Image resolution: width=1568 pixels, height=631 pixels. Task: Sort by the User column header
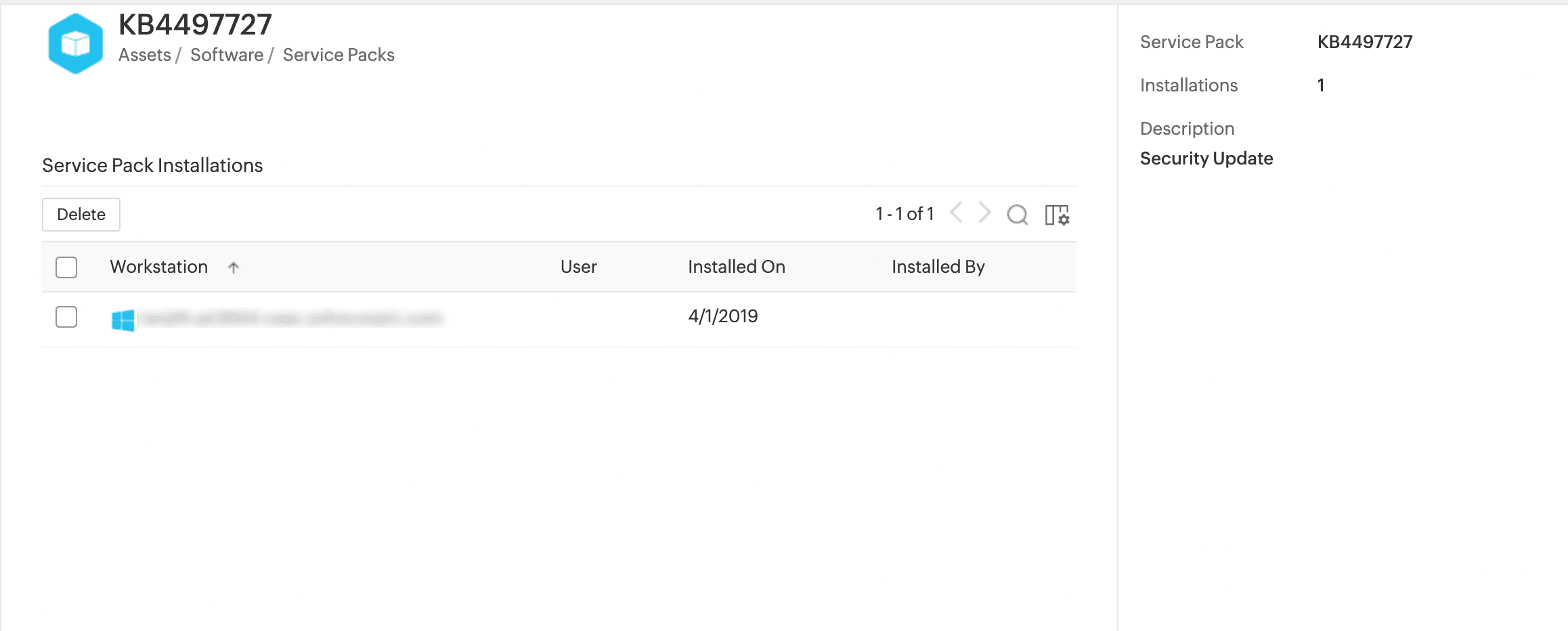pos(578,267)
